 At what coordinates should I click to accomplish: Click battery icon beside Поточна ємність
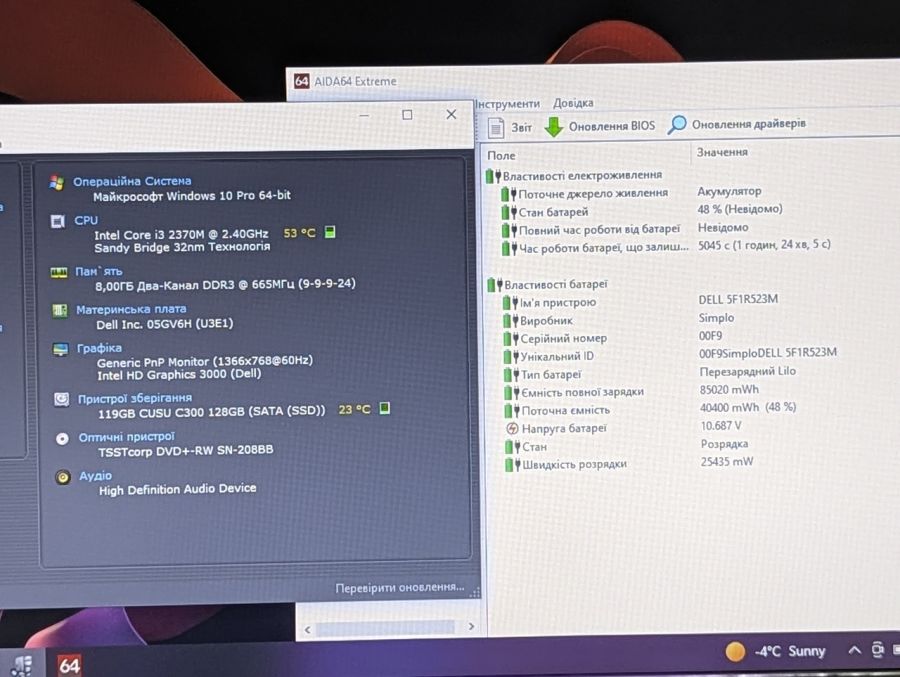point(512,411)
